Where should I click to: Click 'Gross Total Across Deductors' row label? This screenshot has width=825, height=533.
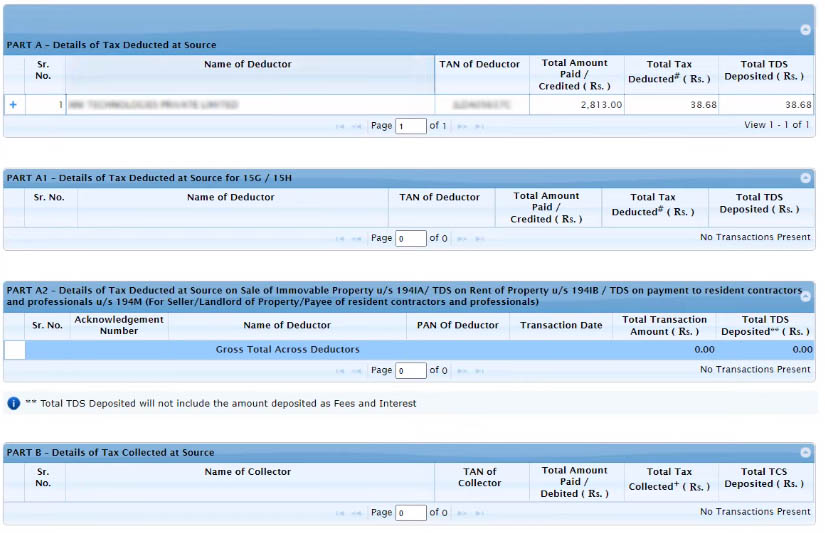287,349
